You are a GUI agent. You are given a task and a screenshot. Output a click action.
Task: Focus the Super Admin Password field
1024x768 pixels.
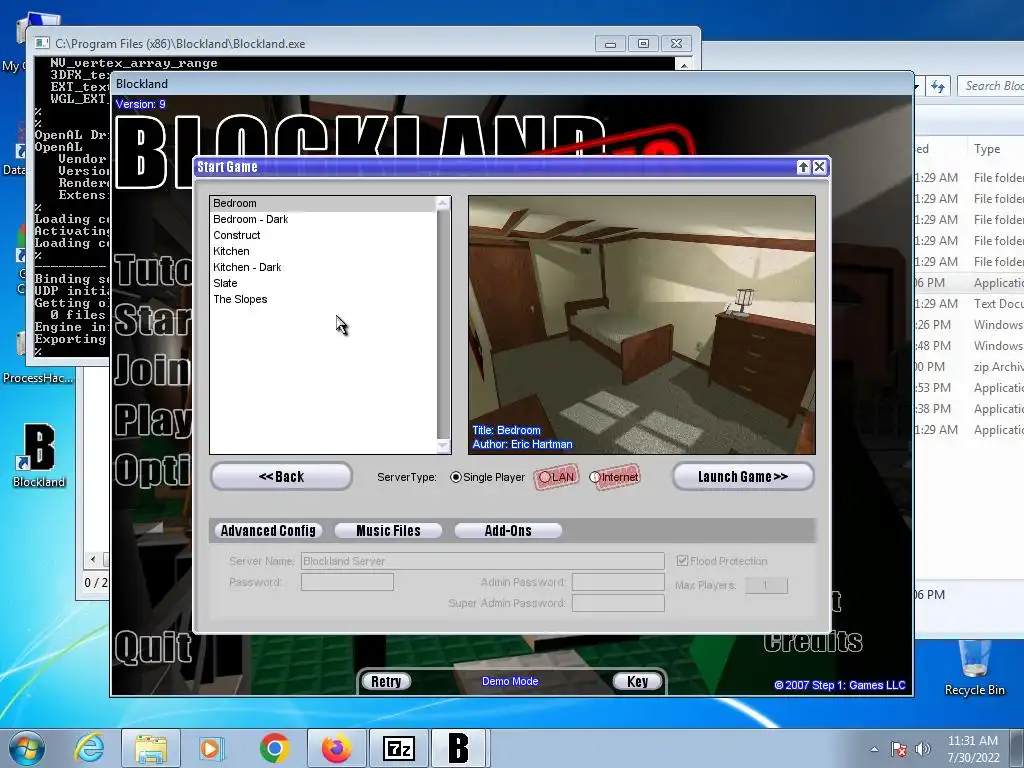(618, 603)
